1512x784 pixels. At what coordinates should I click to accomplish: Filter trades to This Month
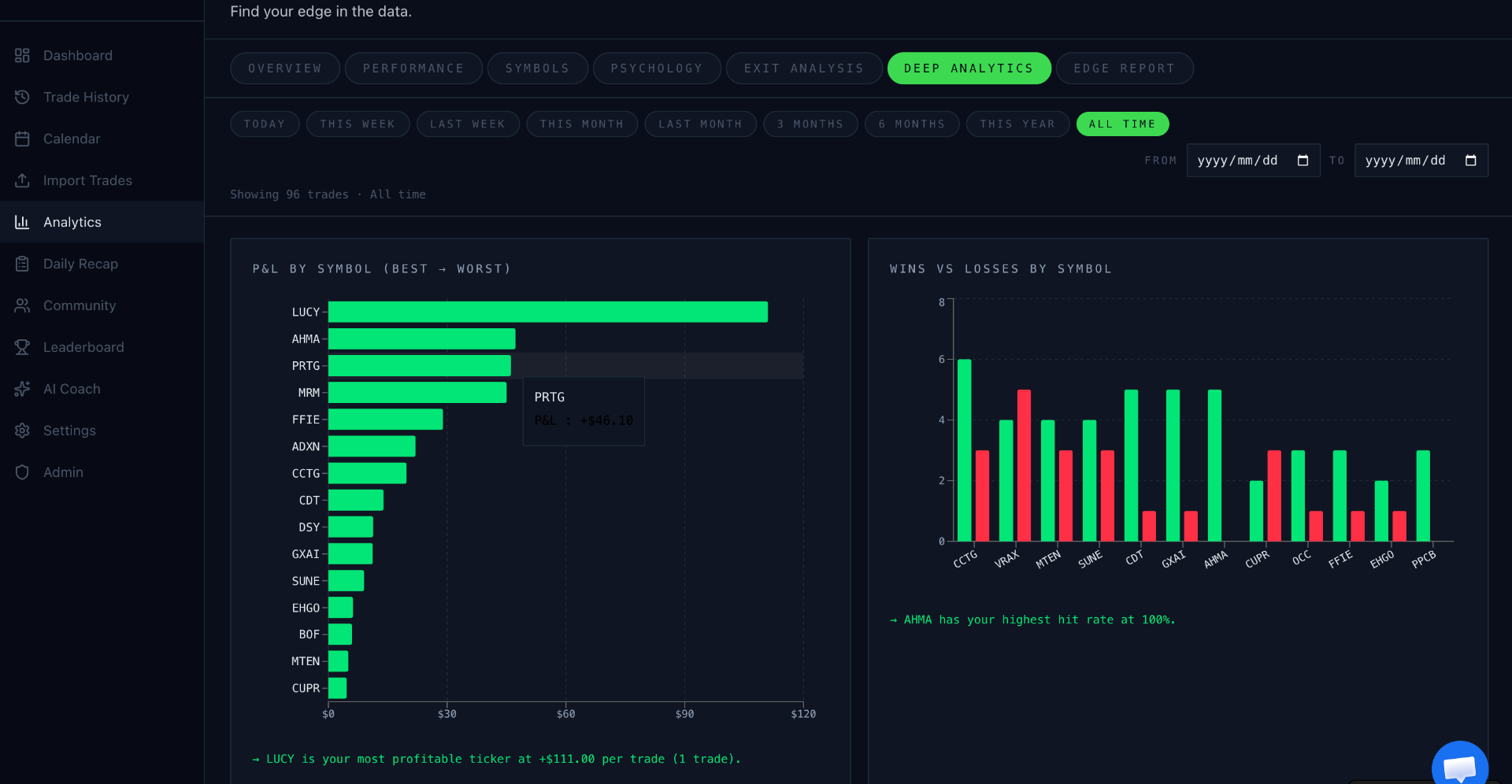click(x=582, y=124)
